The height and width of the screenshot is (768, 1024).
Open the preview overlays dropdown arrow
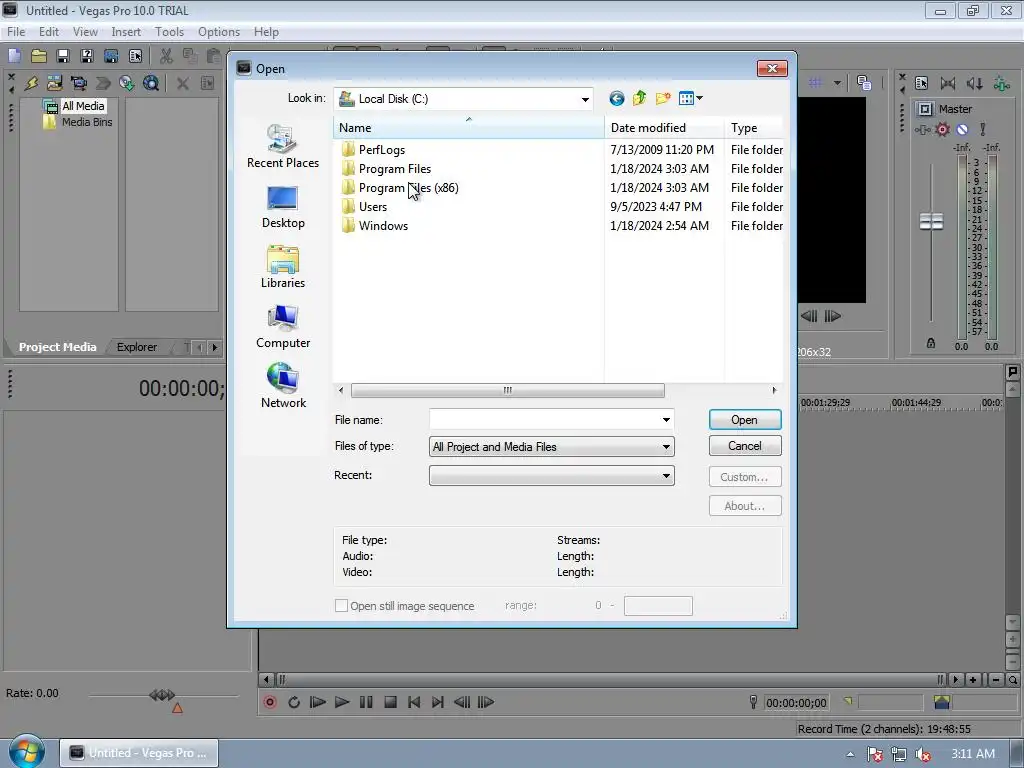[837, 83]
